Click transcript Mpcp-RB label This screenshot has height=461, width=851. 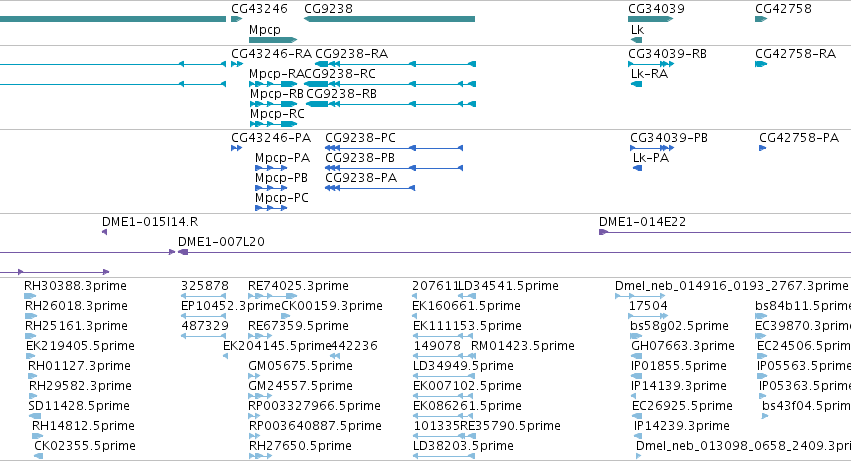[276, 94]
